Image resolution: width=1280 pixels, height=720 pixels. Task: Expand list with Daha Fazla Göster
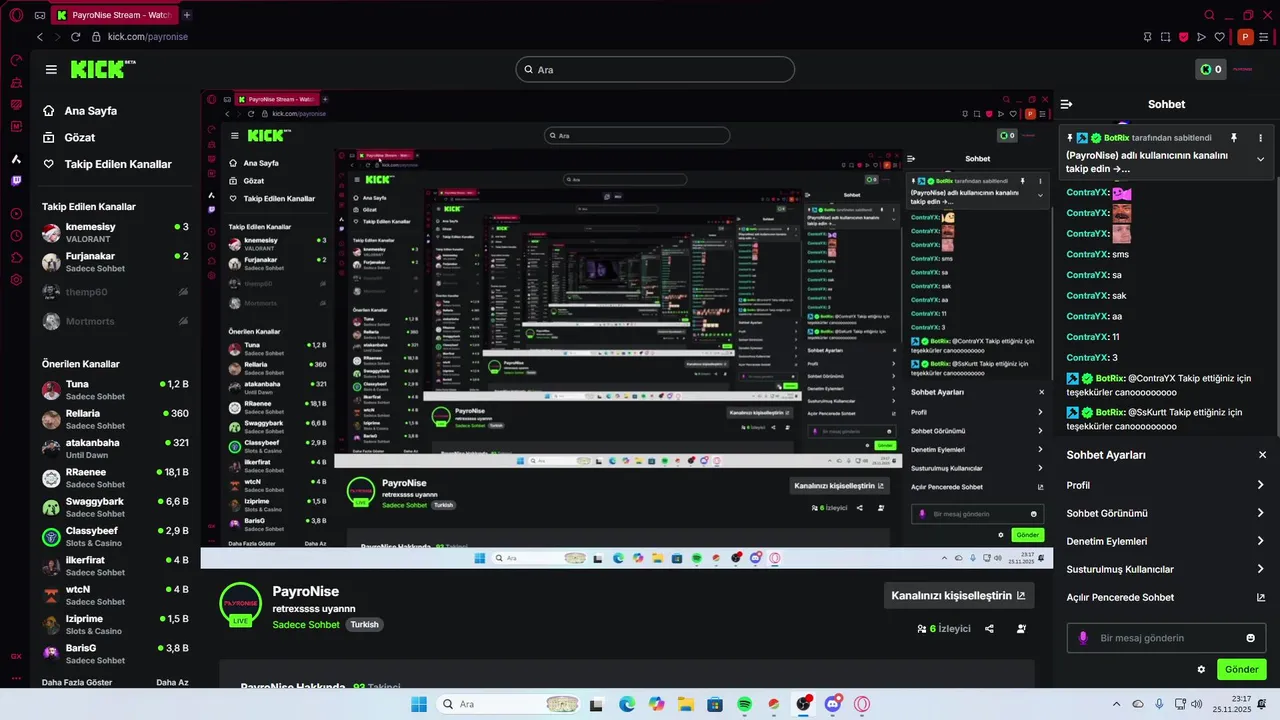click(76, 682)
